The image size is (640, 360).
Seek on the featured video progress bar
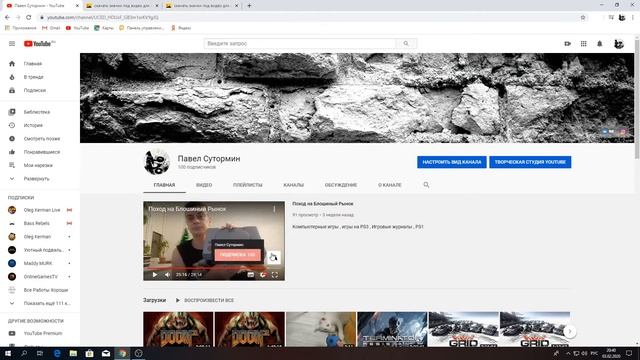pos(214,268)
